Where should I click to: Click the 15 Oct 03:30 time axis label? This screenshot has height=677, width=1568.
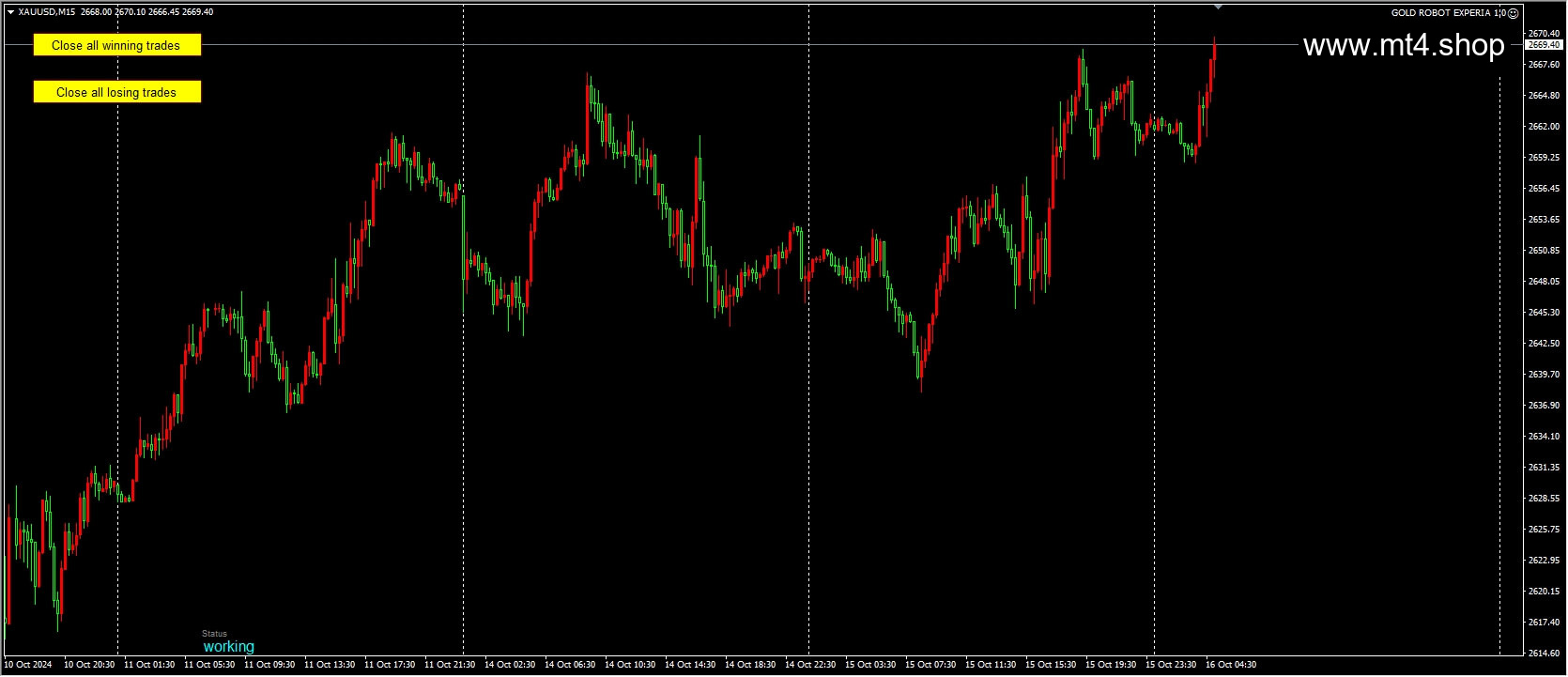click(x=870, y=665)
